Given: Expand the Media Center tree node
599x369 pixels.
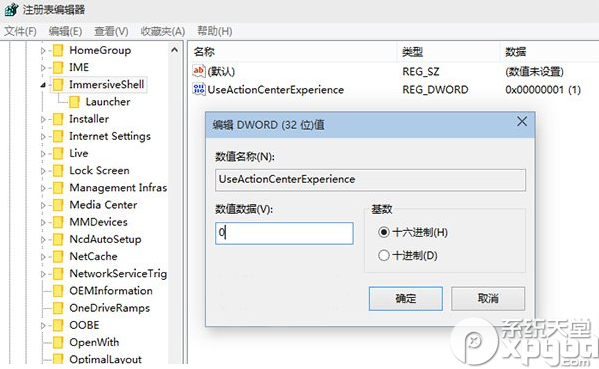Looking at the screenshot, I should click(43, 205).
